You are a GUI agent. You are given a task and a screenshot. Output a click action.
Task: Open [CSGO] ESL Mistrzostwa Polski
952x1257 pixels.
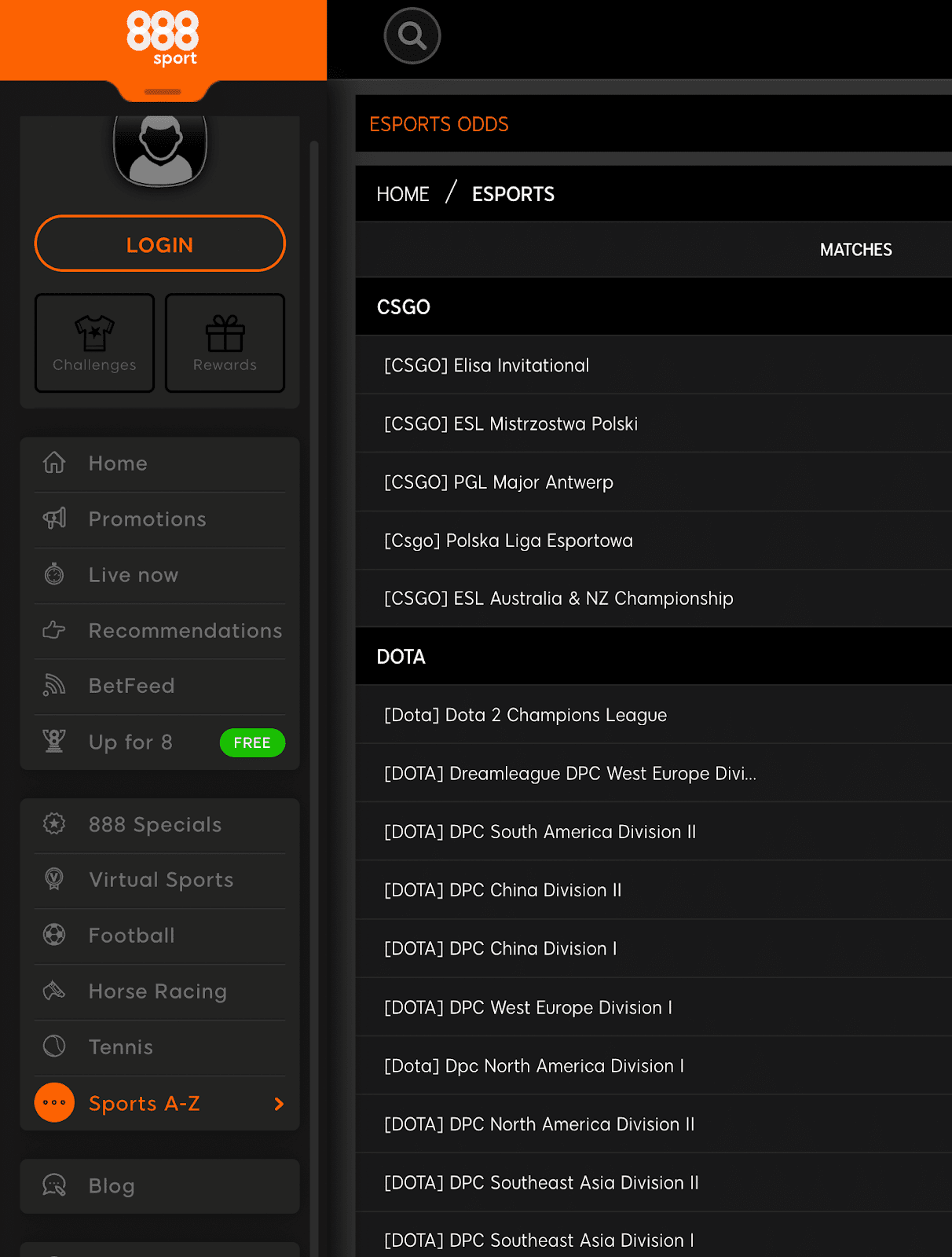(654, 423)
